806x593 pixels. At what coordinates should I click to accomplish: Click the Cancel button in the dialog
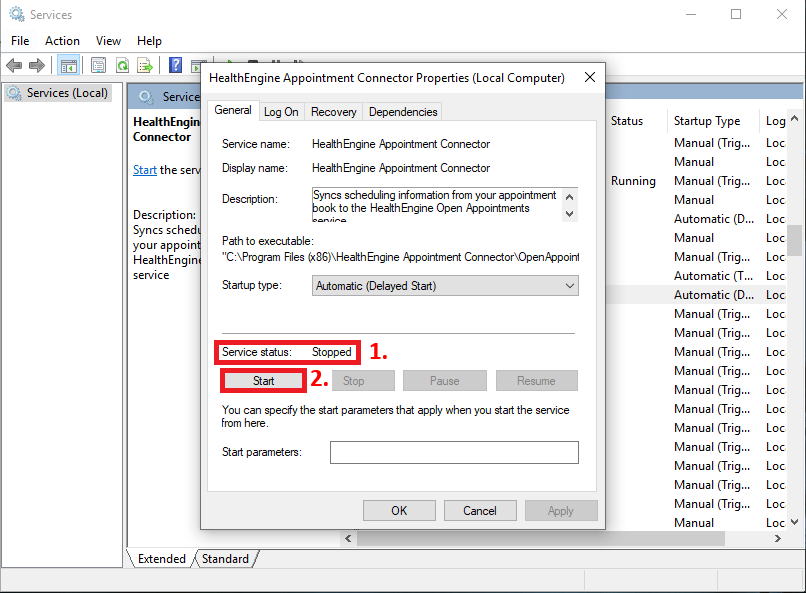coord(480,511)
